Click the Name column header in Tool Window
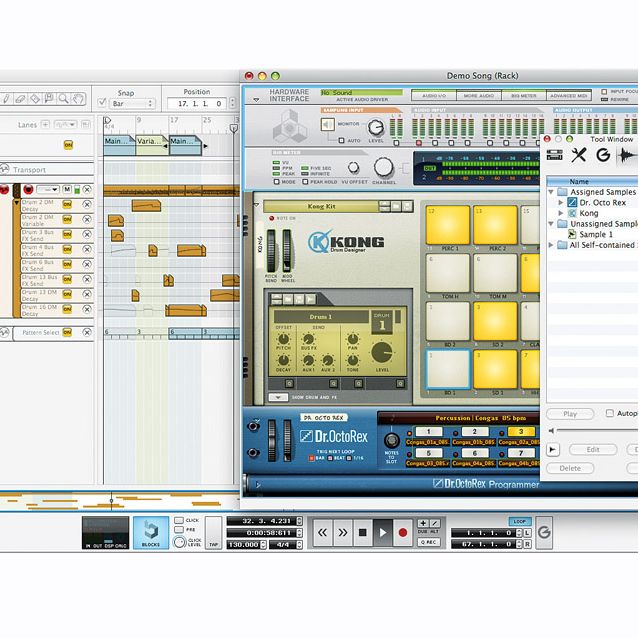 (x=592, y=181)
